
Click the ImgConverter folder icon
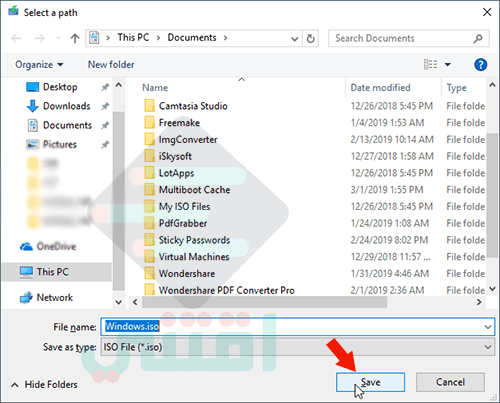click(x=149, y=139)
